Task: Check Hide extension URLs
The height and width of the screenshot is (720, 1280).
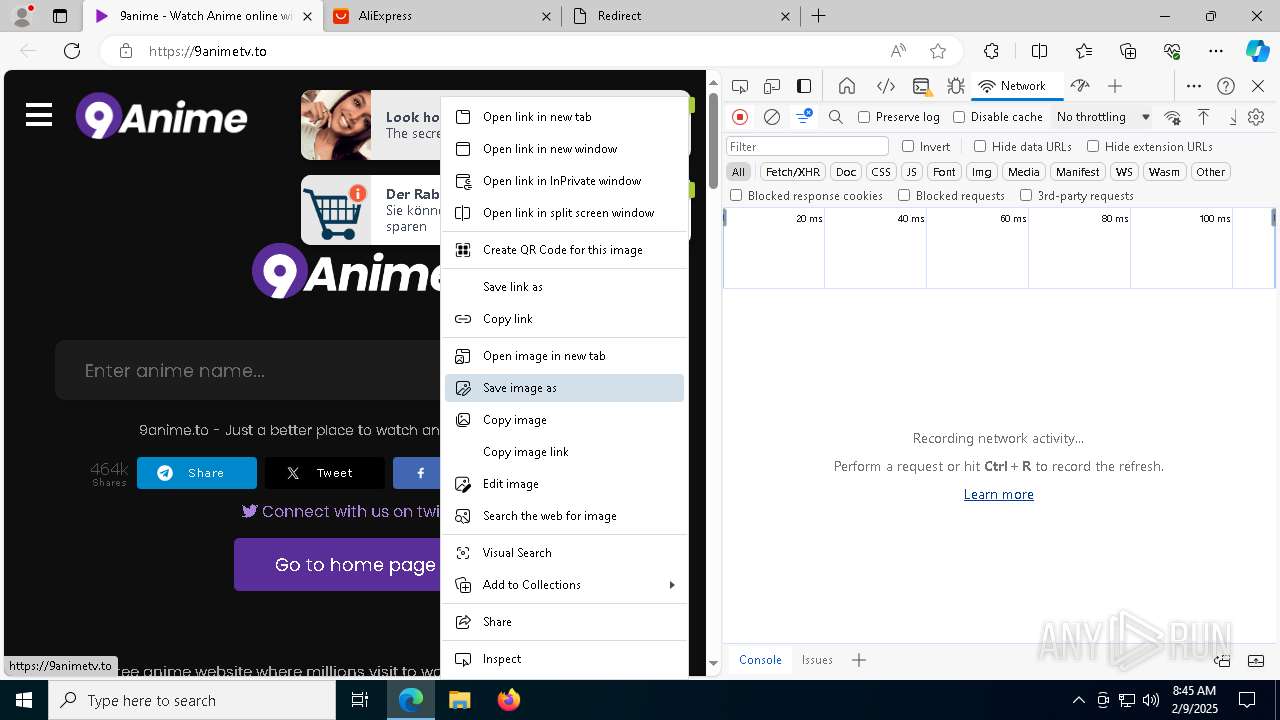Action: (x=1093, y=146)
